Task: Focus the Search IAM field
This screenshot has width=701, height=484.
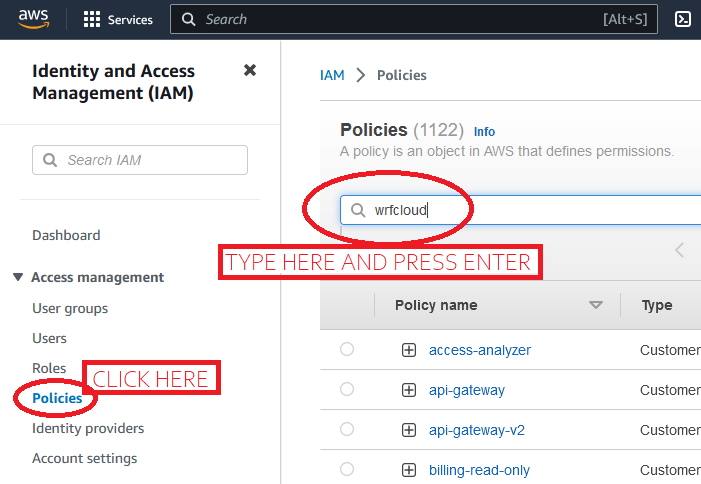Action: click(x=140, y=160)
